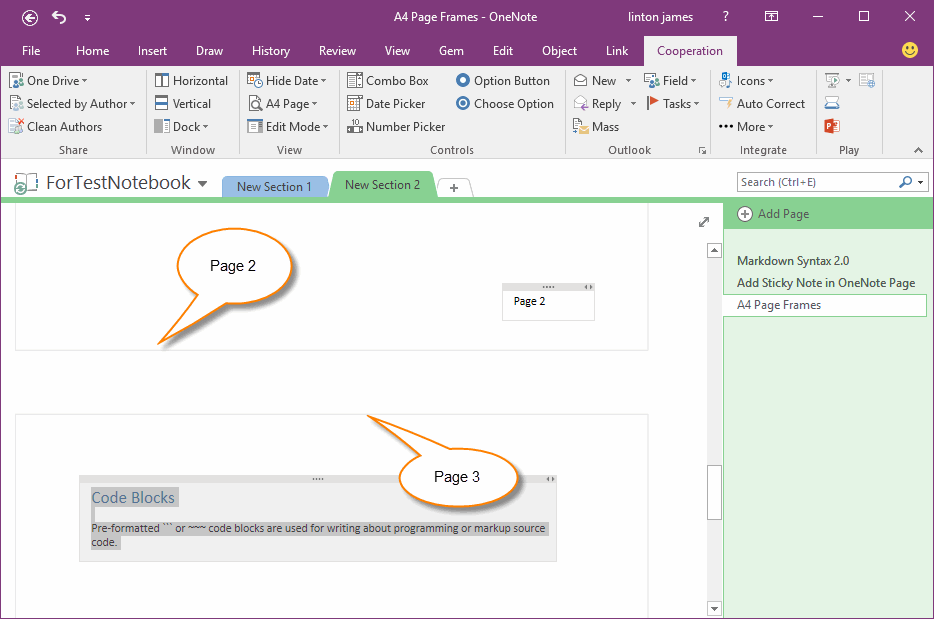Select the Gem ribbon tab
Image resolution: width=934 pixels, height=619 pixels.
(x=452, y=51)
